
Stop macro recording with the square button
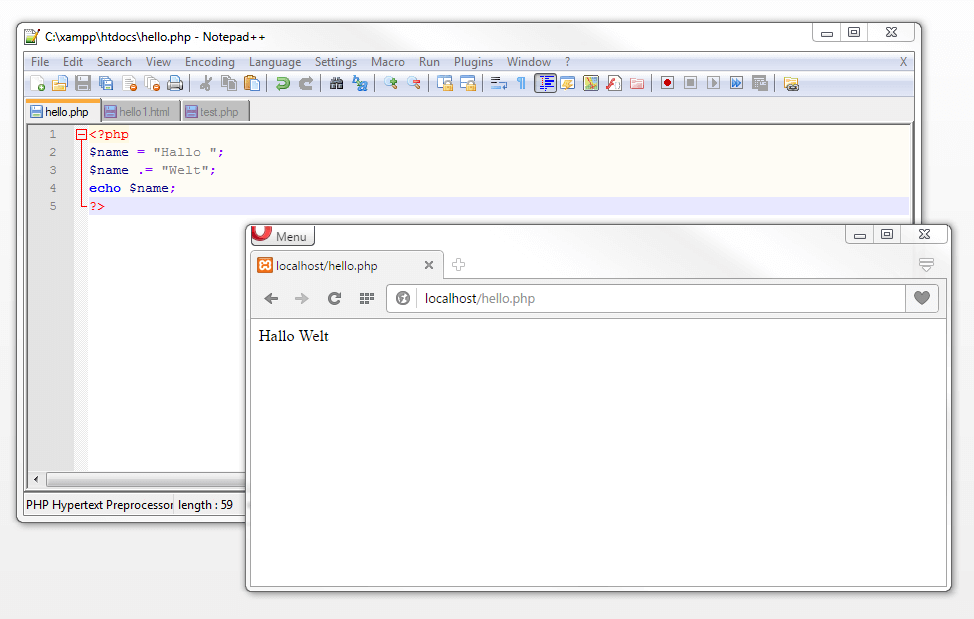(x=690, y=83)
